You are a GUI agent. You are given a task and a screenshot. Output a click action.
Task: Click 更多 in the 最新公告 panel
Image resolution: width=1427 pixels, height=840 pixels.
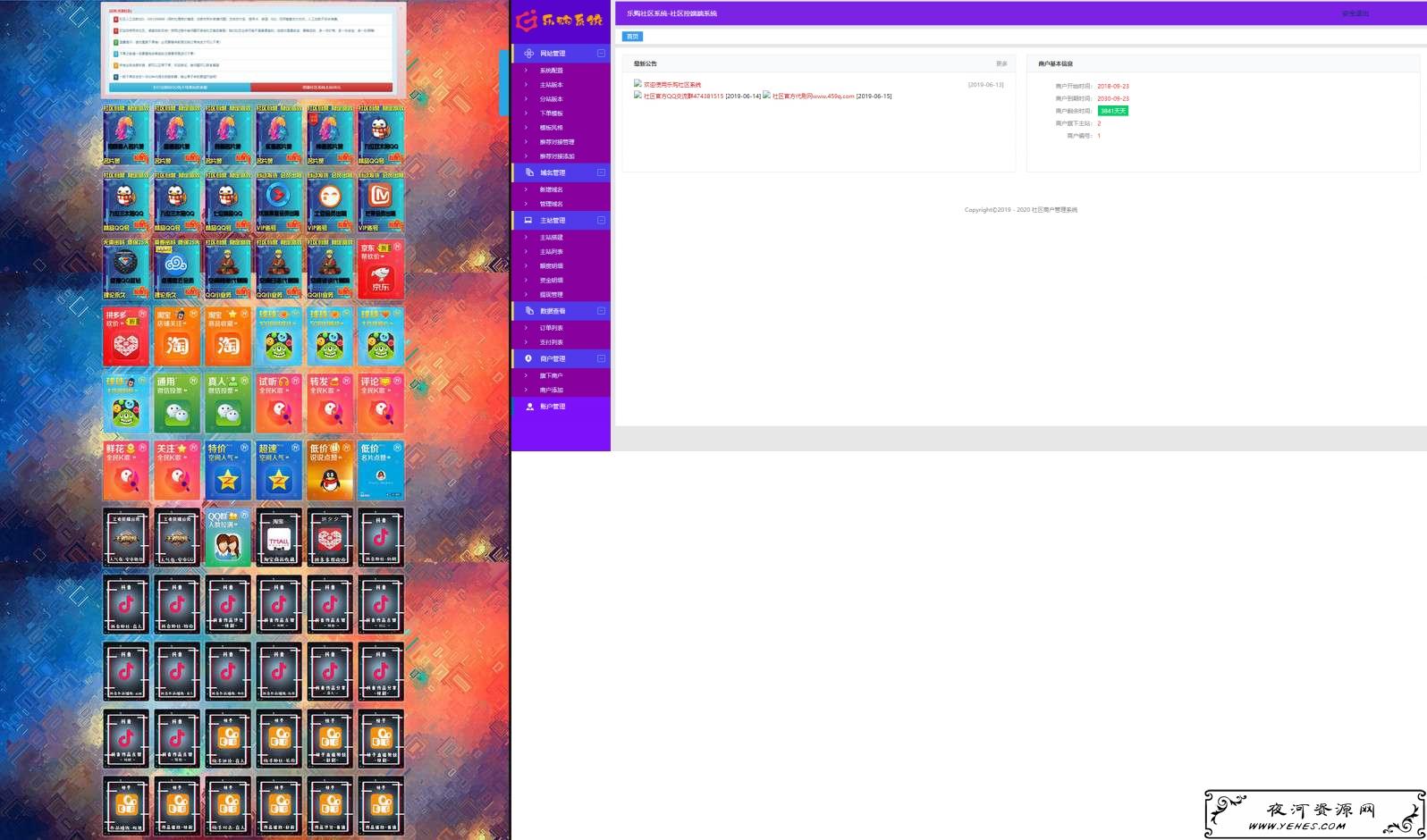(x=1001, y=64)
